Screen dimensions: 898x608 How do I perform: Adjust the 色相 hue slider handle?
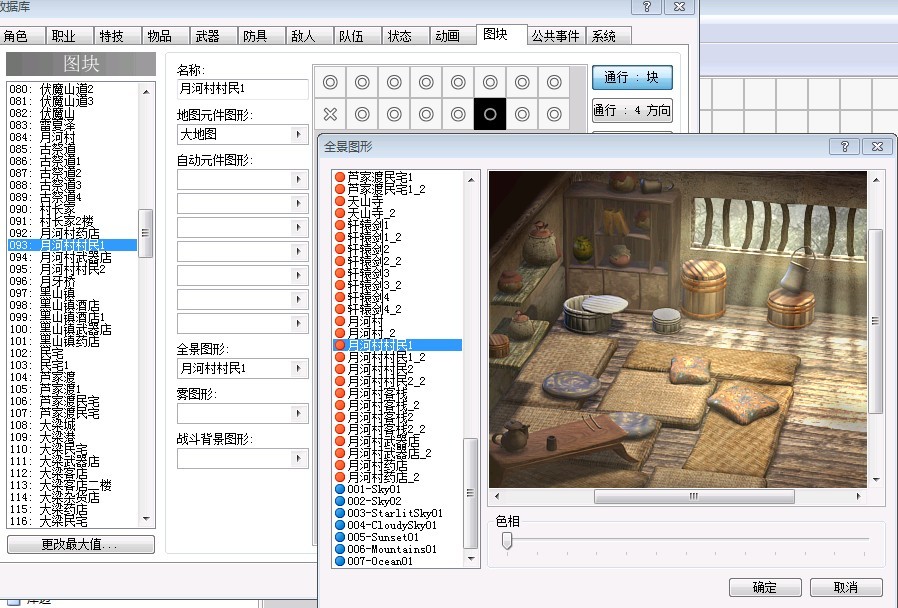coord(507,540)
